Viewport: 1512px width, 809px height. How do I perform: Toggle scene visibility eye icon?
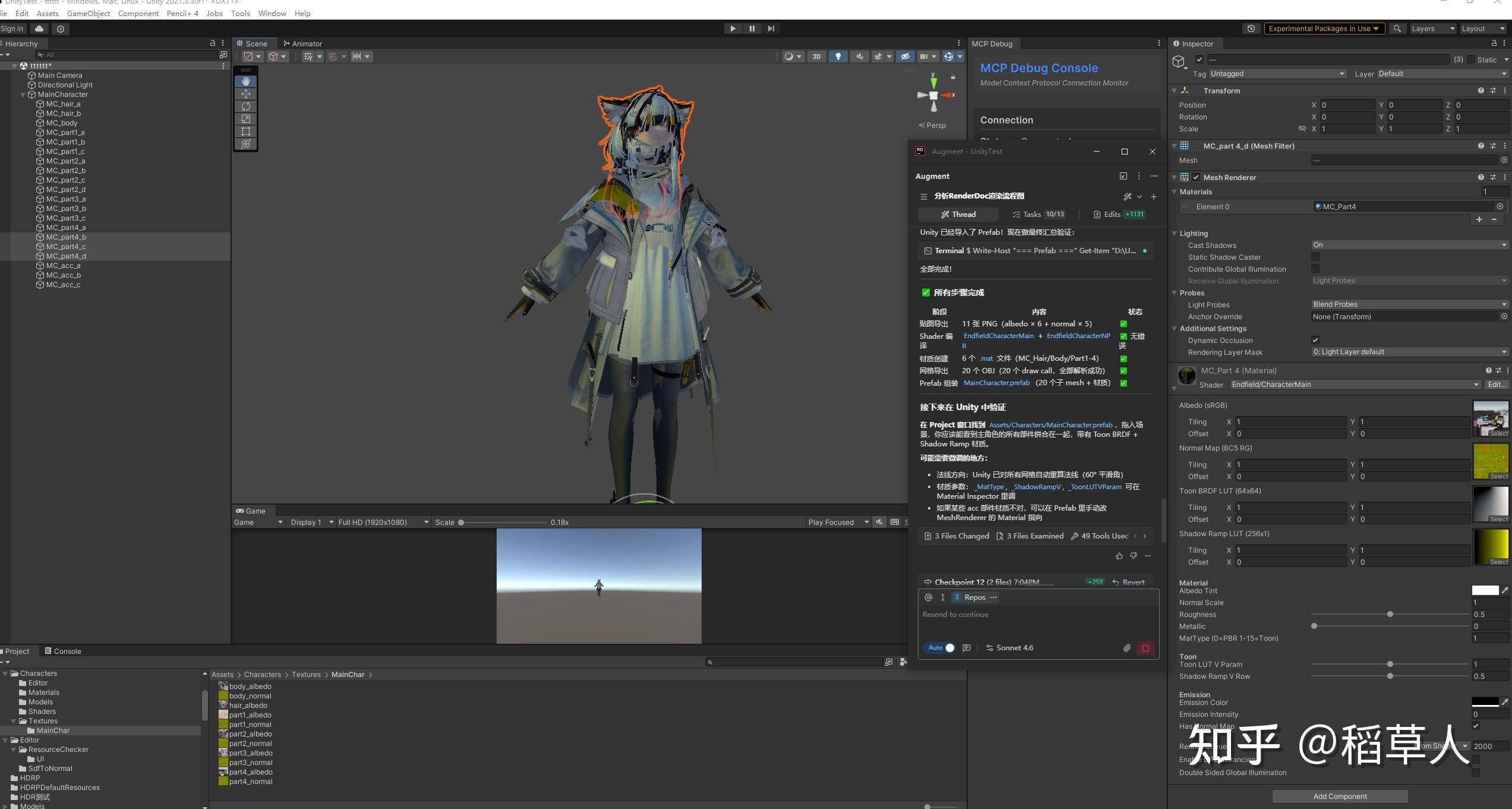click(905, 56)
